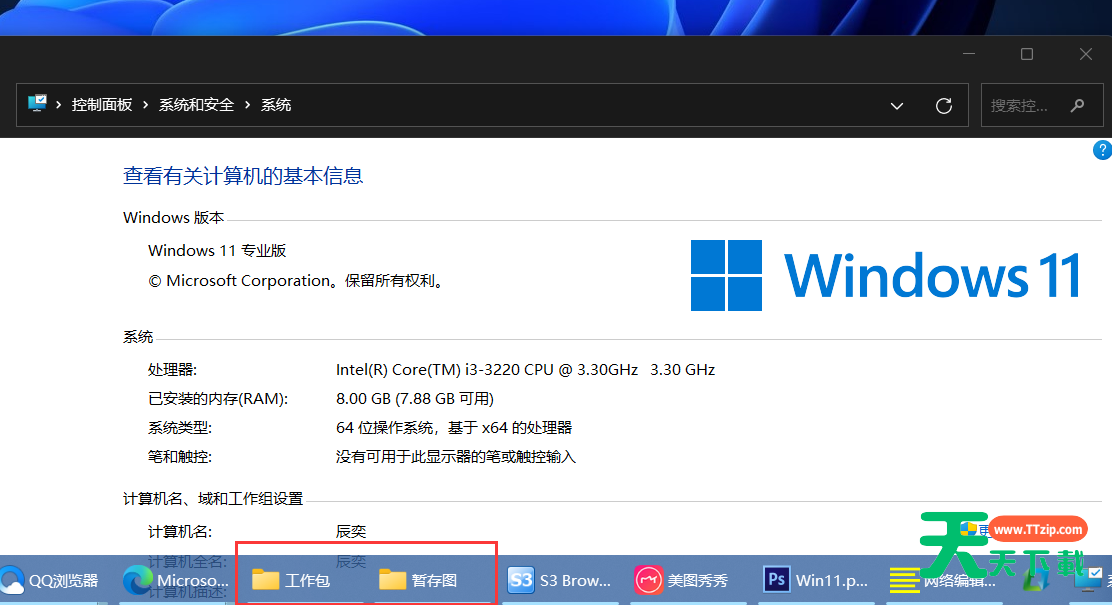Open the address bar history dropdown
Viewport: 1112px width, 605px height.
tap(897, 104)
